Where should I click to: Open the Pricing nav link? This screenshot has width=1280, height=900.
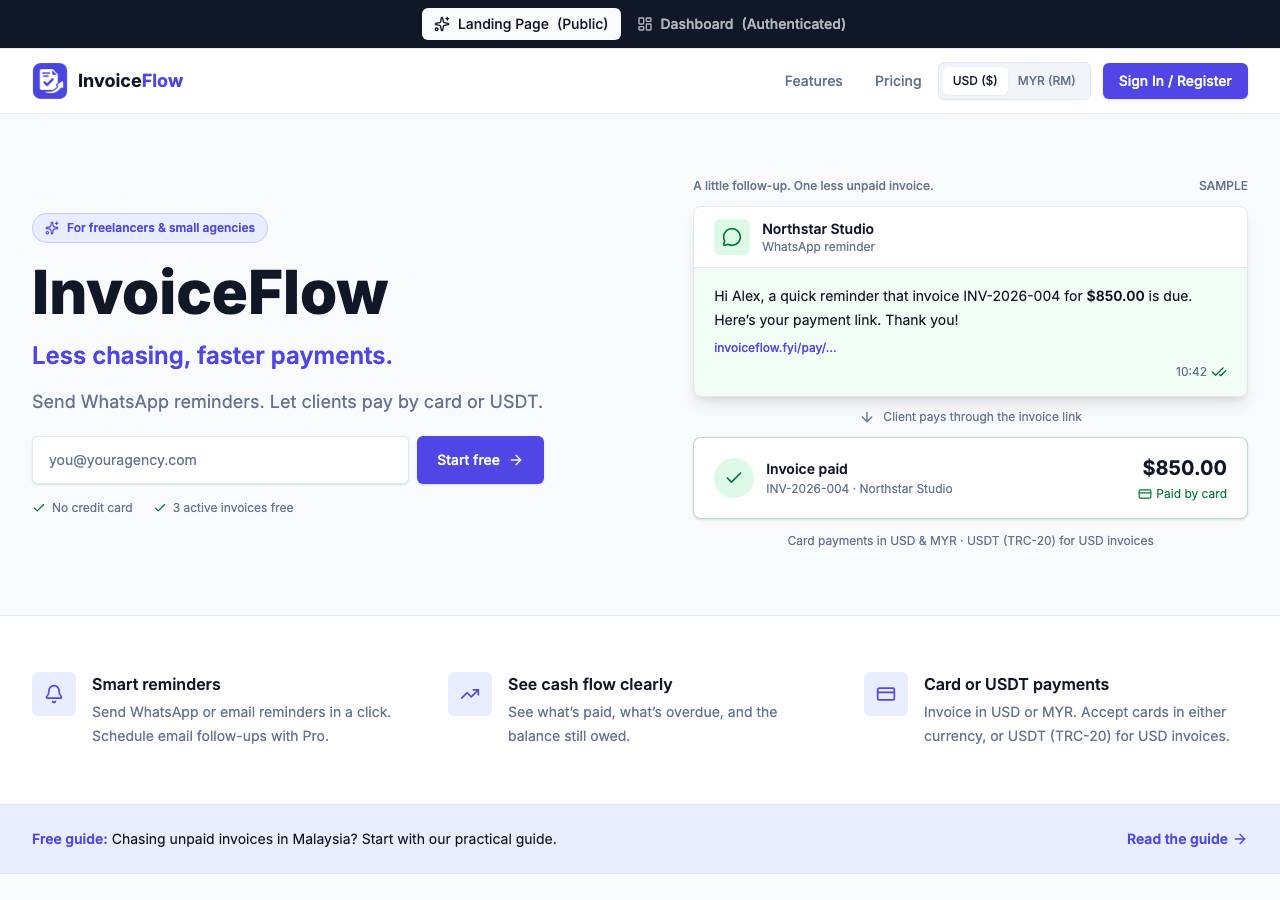(x=898, y=81)
